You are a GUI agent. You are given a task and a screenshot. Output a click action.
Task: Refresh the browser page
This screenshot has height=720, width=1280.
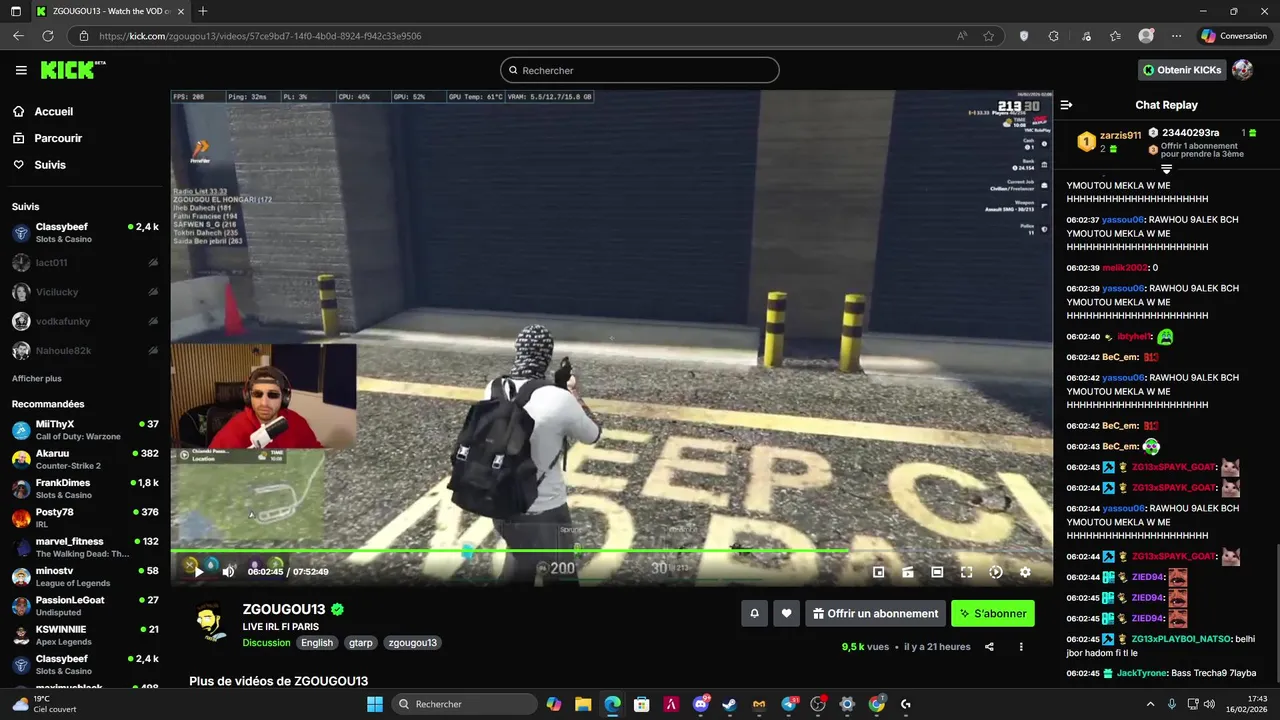(x=47, y=36)
